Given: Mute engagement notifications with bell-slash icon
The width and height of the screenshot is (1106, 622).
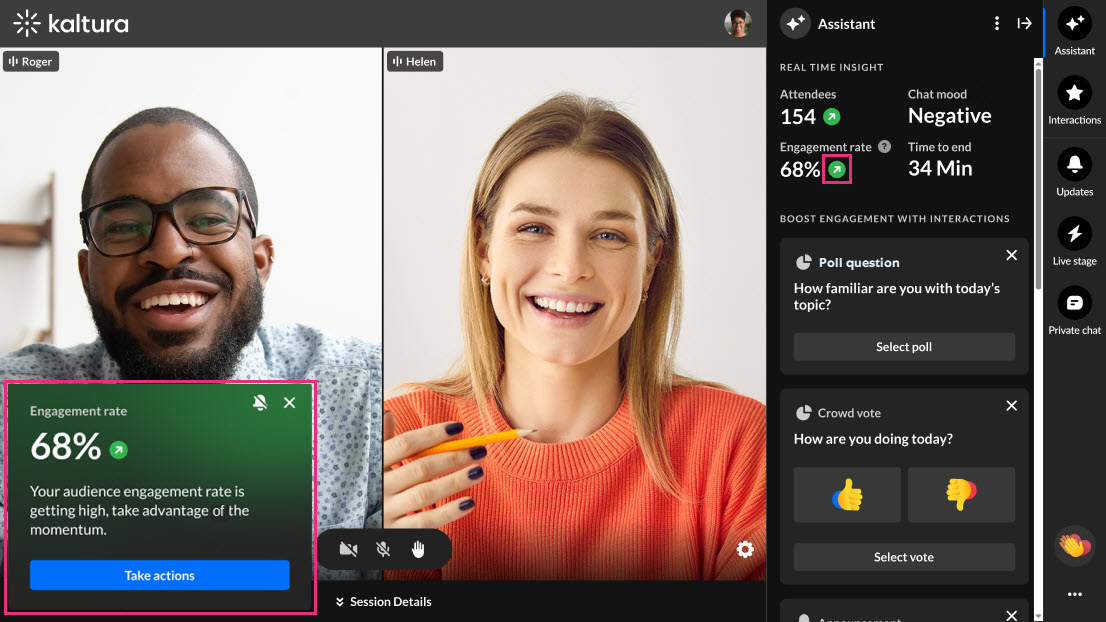Looking at the screenshot, I should coord(260,402).
